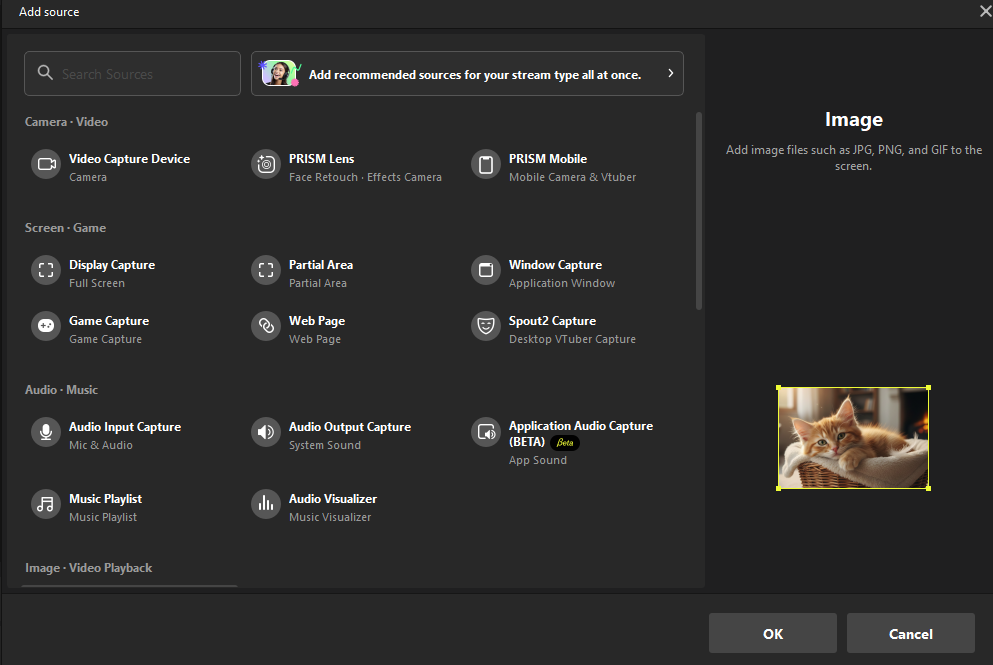Choose the Window Capture icon
Image resolution: width=993 pixels, height=665 pixels.
point(486,271)
